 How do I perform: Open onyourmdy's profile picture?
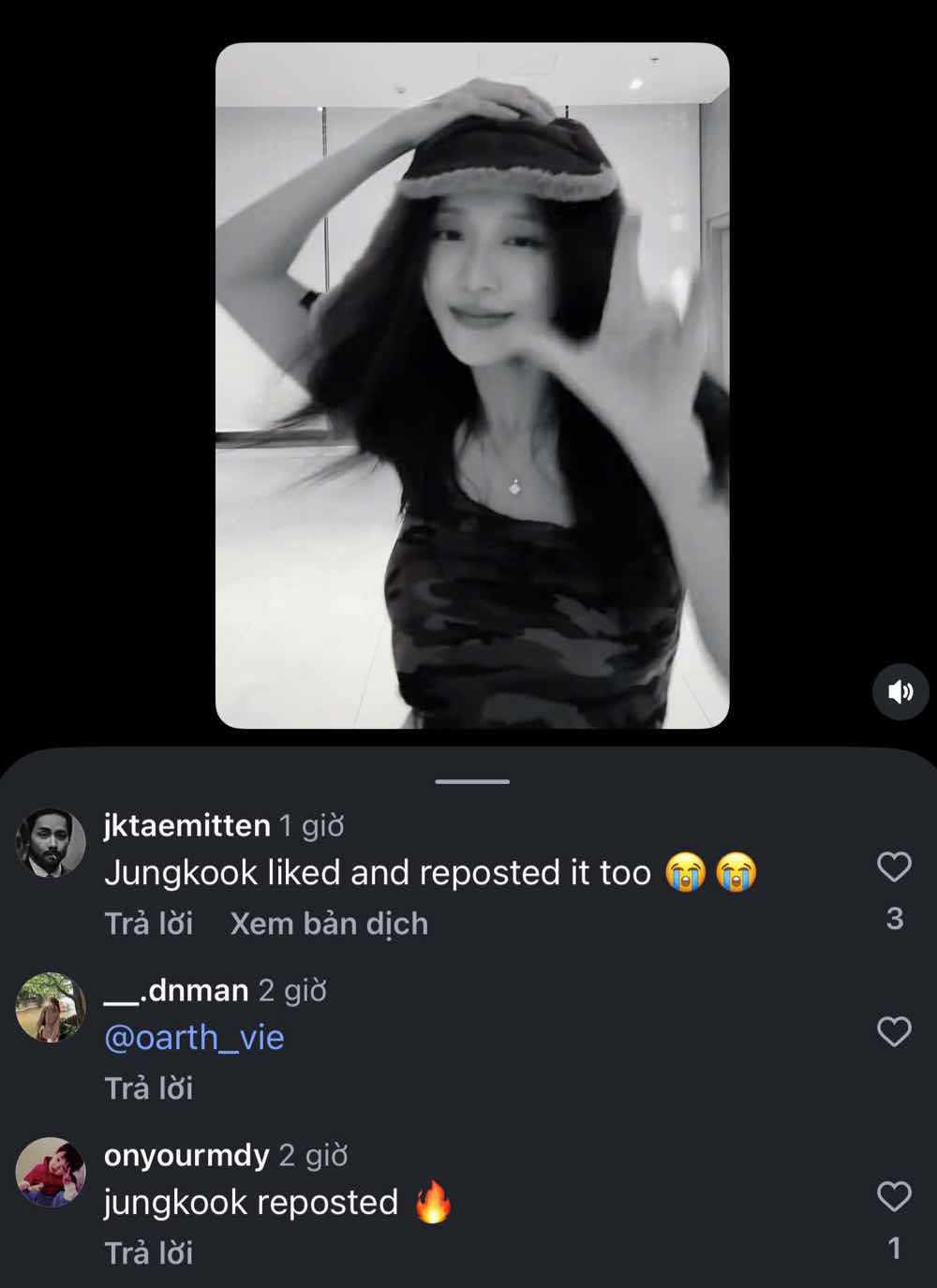click(52, 1172)
